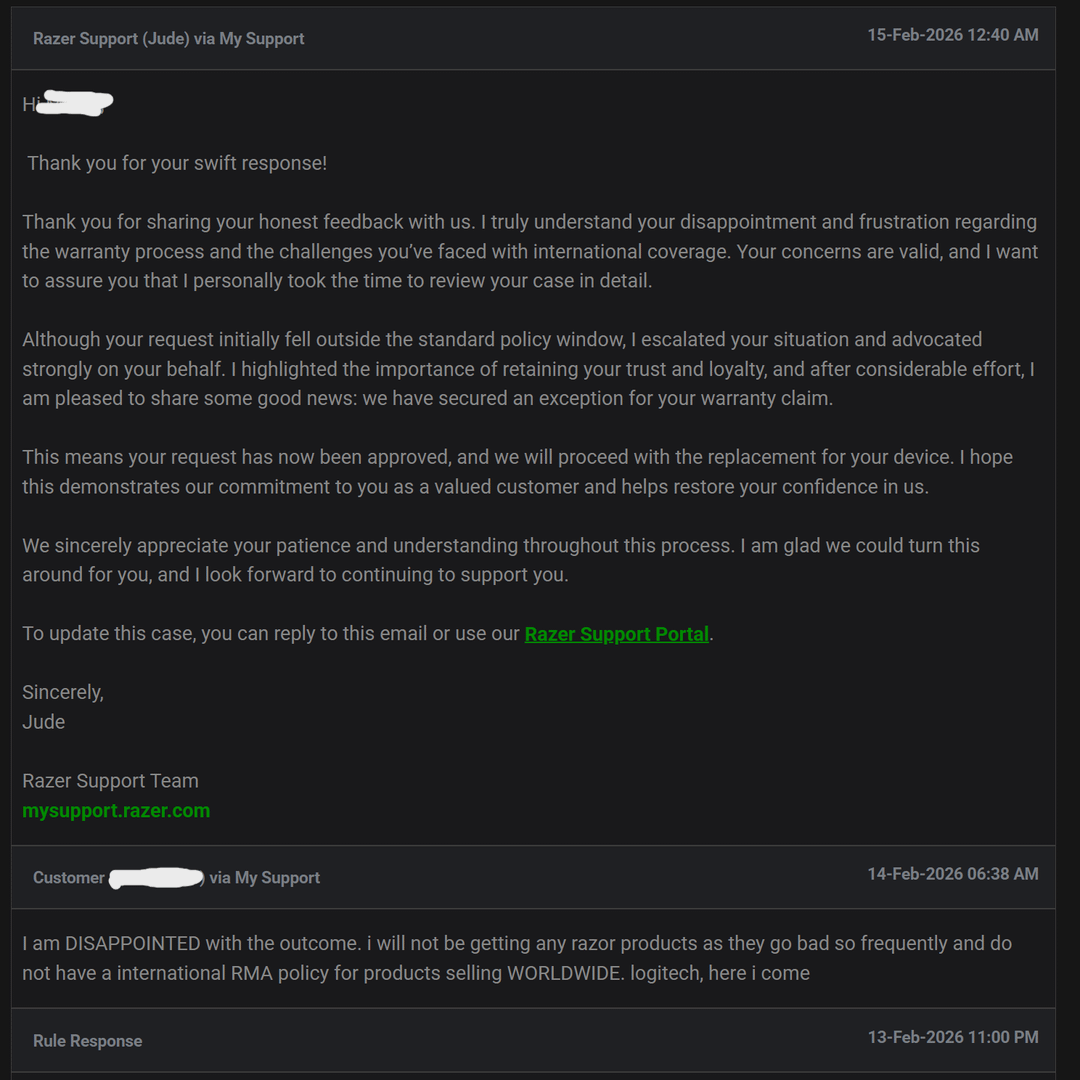Click the redacted customer name in header
The image size is (1080, 1080).
pos(156,878)
